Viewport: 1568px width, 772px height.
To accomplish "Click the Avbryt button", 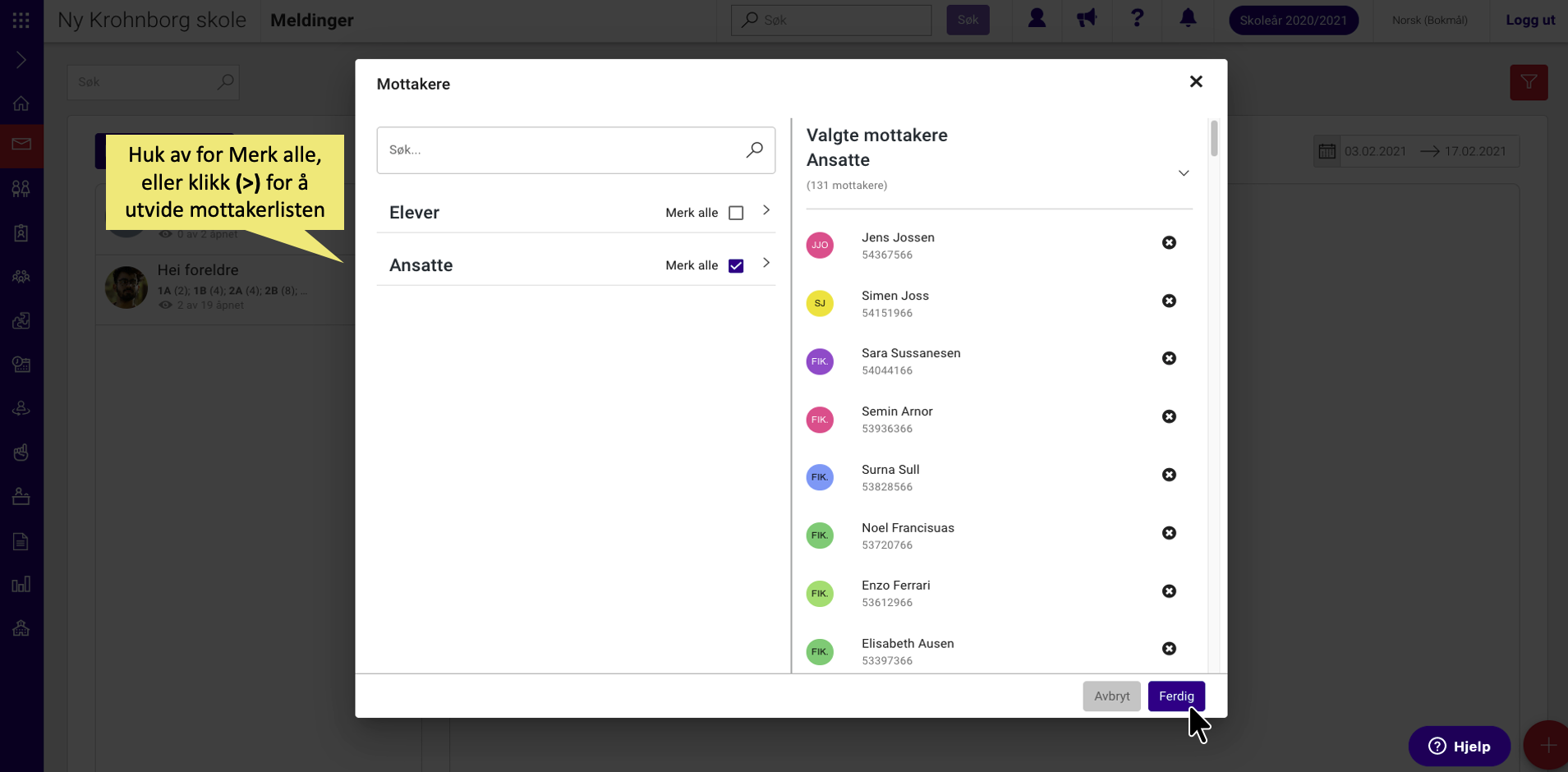I will pos(1111,696).
